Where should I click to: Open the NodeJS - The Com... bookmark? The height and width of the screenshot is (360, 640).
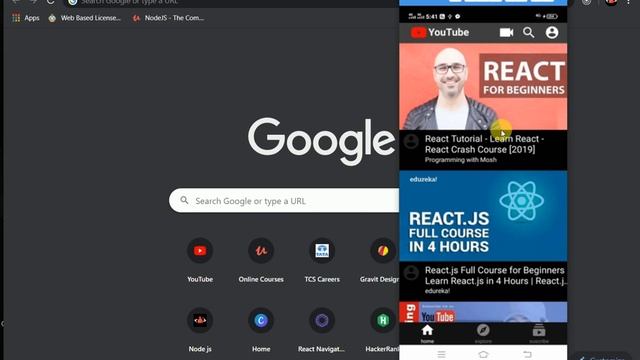tap(168, 18)
